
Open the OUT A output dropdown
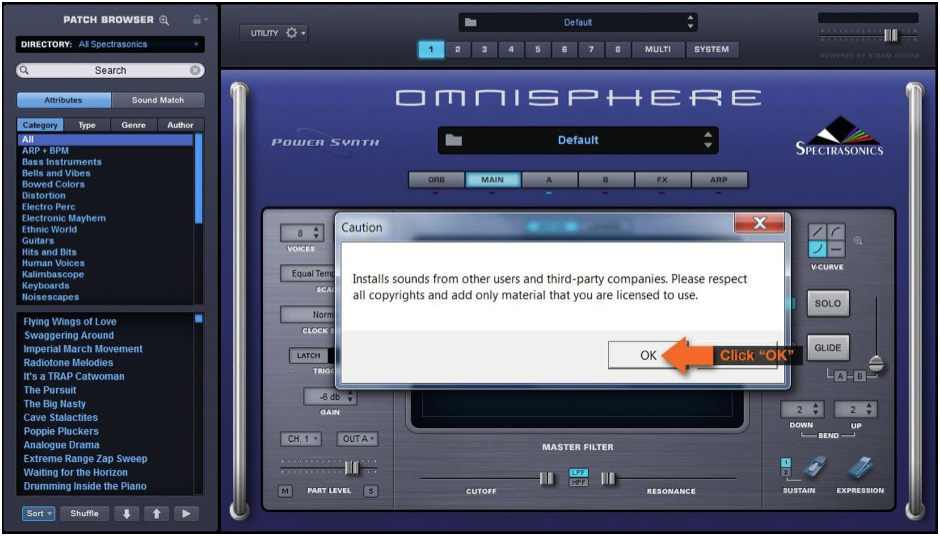tap(357, 439)
